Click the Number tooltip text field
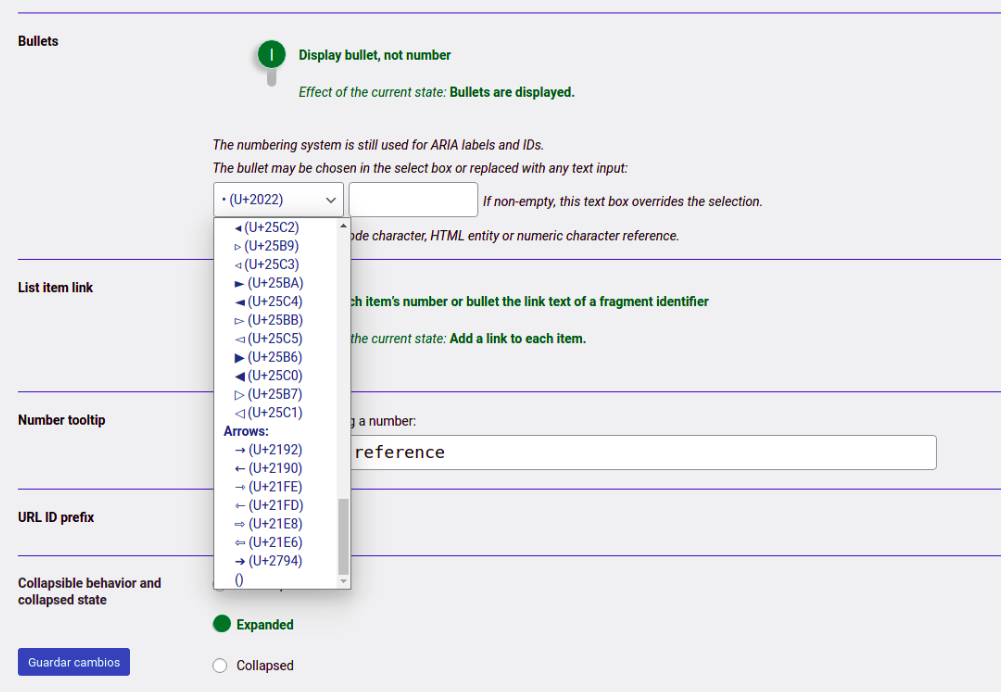 point(642,453)
